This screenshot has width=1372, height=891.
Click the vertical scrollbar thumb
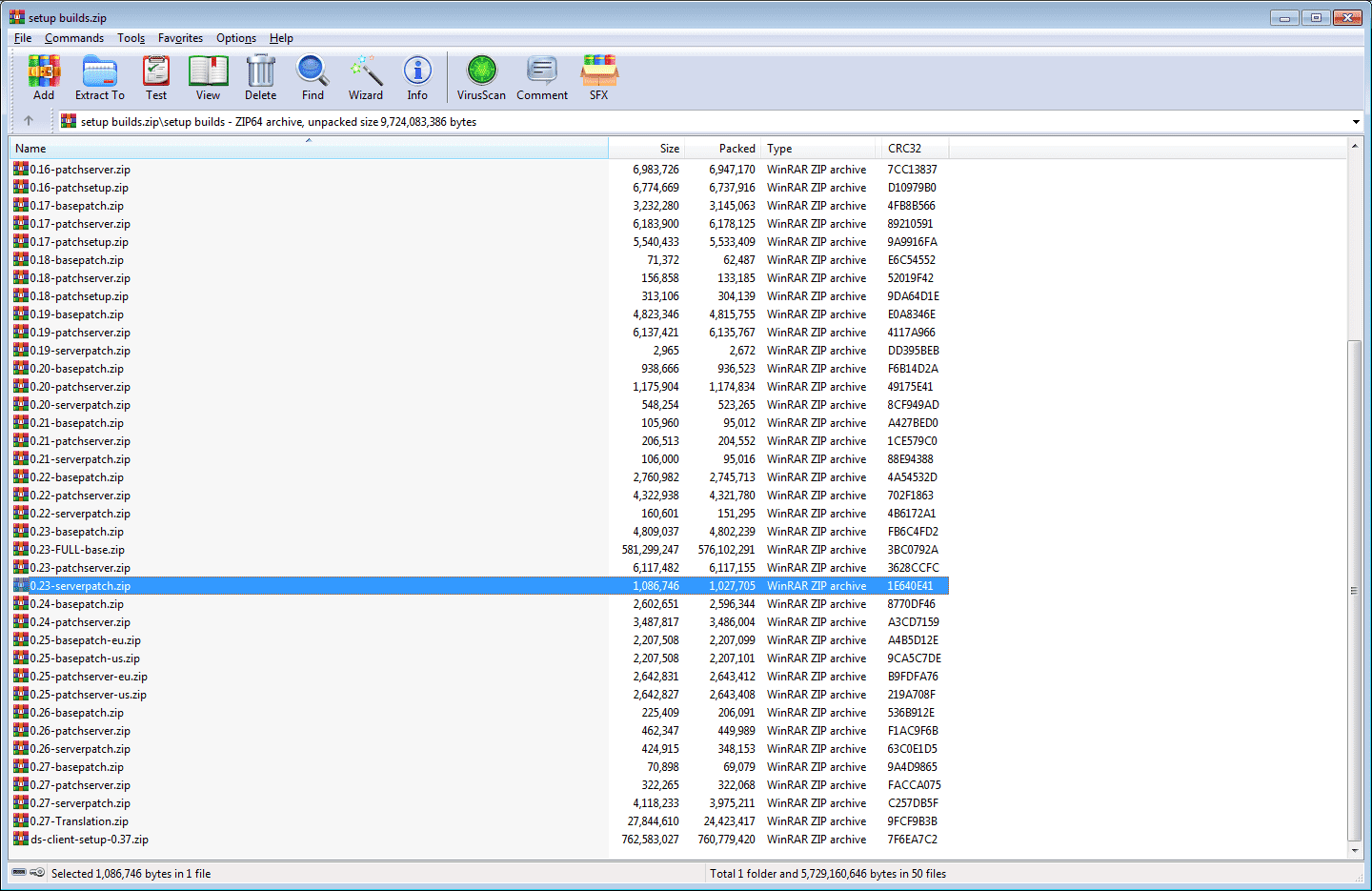pyautogui.click(x=1354, y=590)
